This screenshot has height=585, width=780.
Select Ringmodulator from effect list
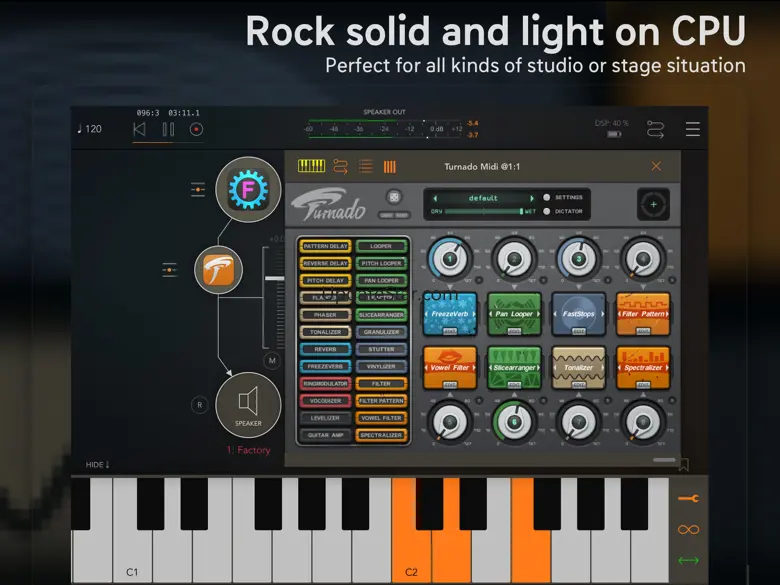tap(325, 384)
